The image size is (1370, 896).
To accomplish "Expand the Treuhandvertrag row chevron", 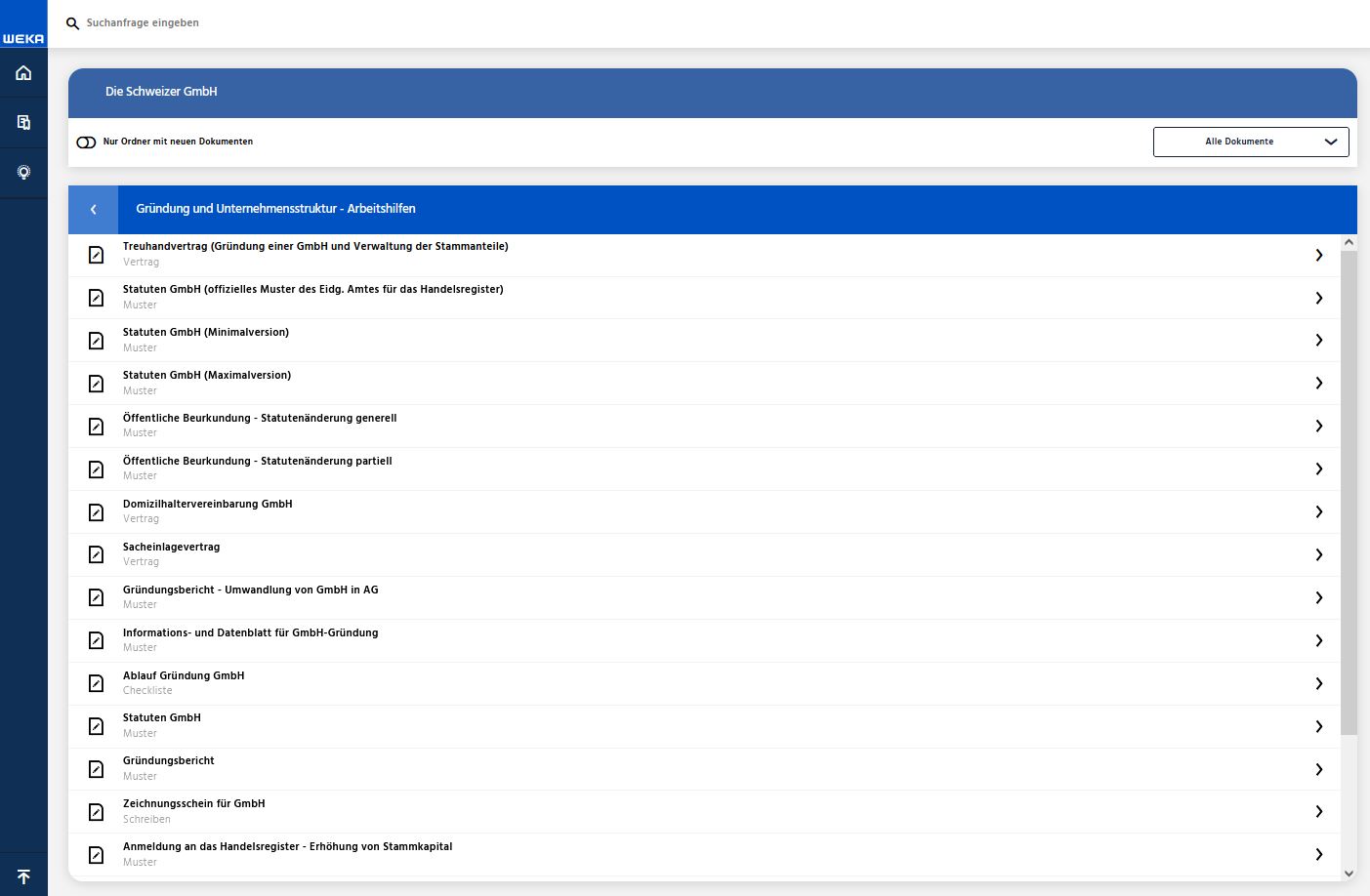I will (x=1318, y=255).
